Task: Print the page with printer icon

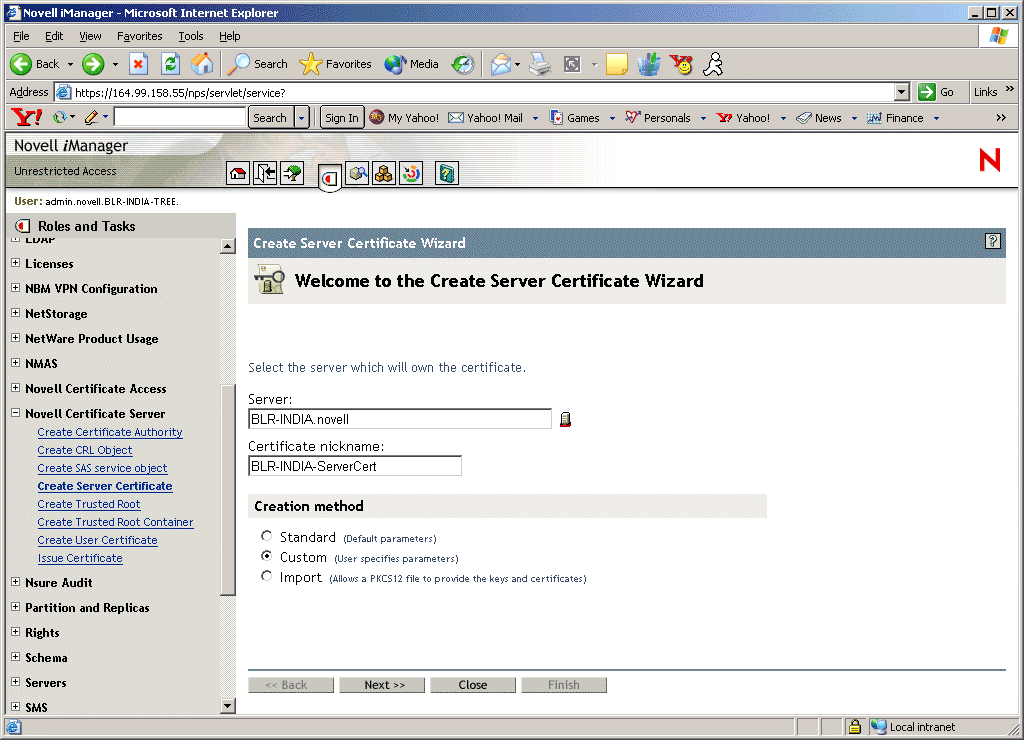Action: click(540, 64)
